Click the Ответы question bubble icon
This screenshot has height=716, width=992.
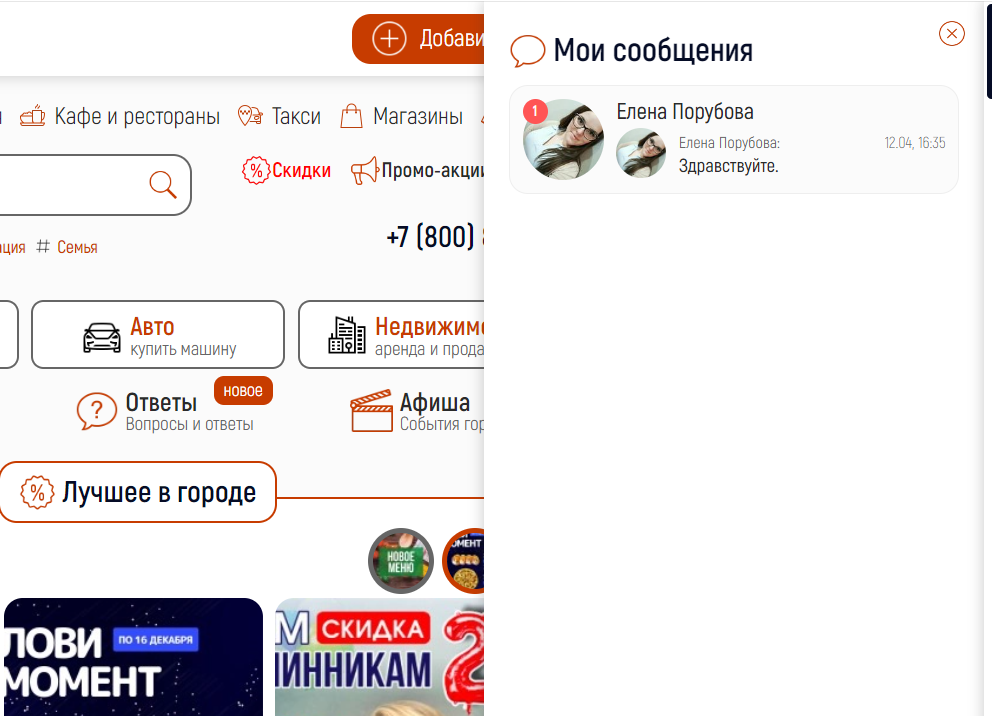pos(97,411)
